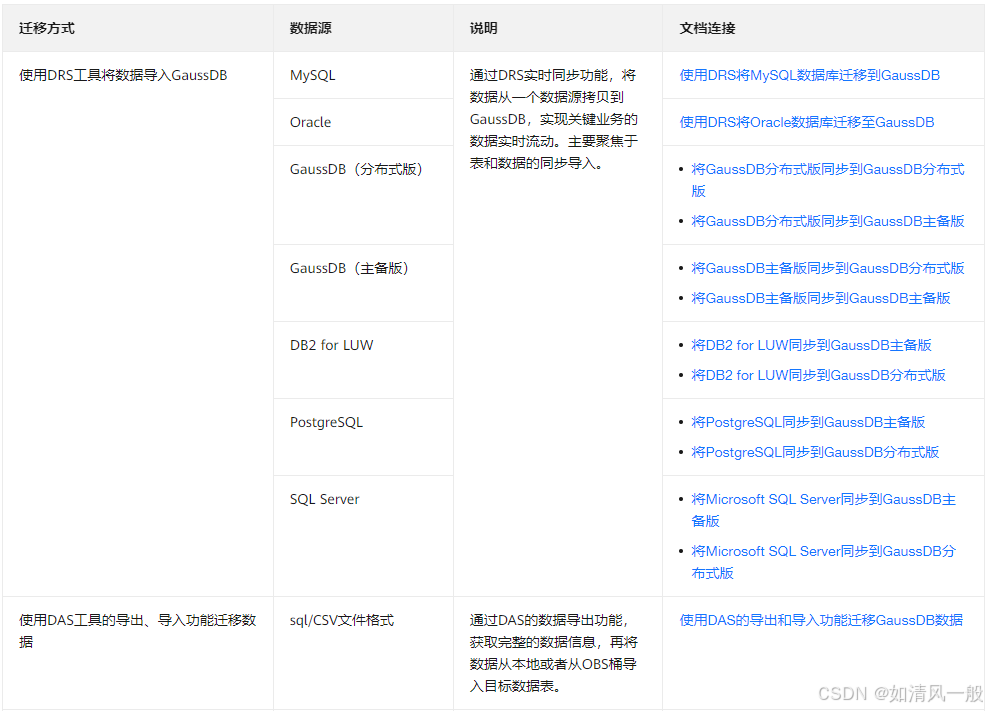Open link 将DB2 for LUW同步到GaussDB分布式版
987x711 pixels.
[x=818, y=376]
